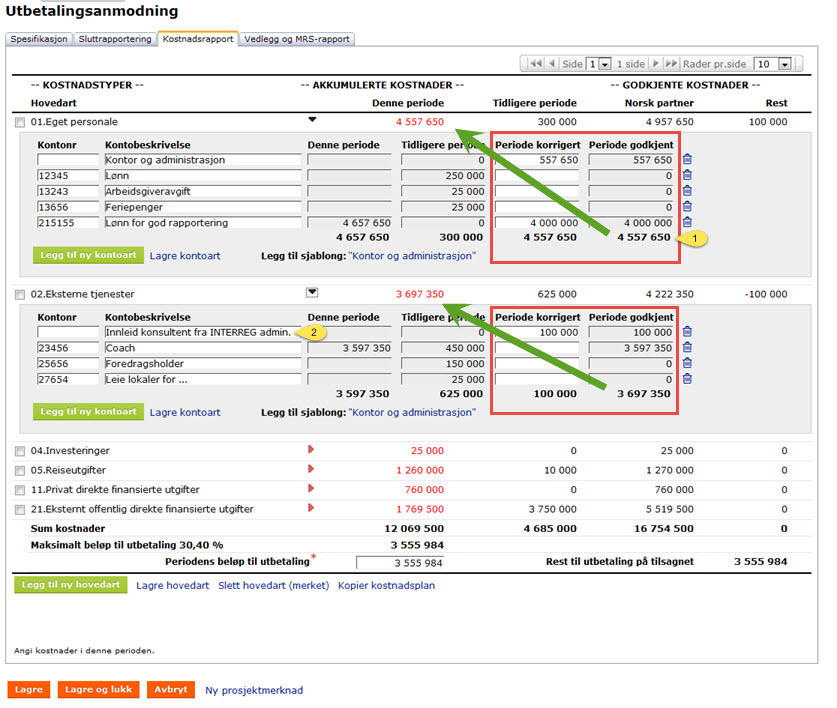Click Lagre kontoart under Eget personale
Viewport: 837px width, 708px height.
point(185,256)
